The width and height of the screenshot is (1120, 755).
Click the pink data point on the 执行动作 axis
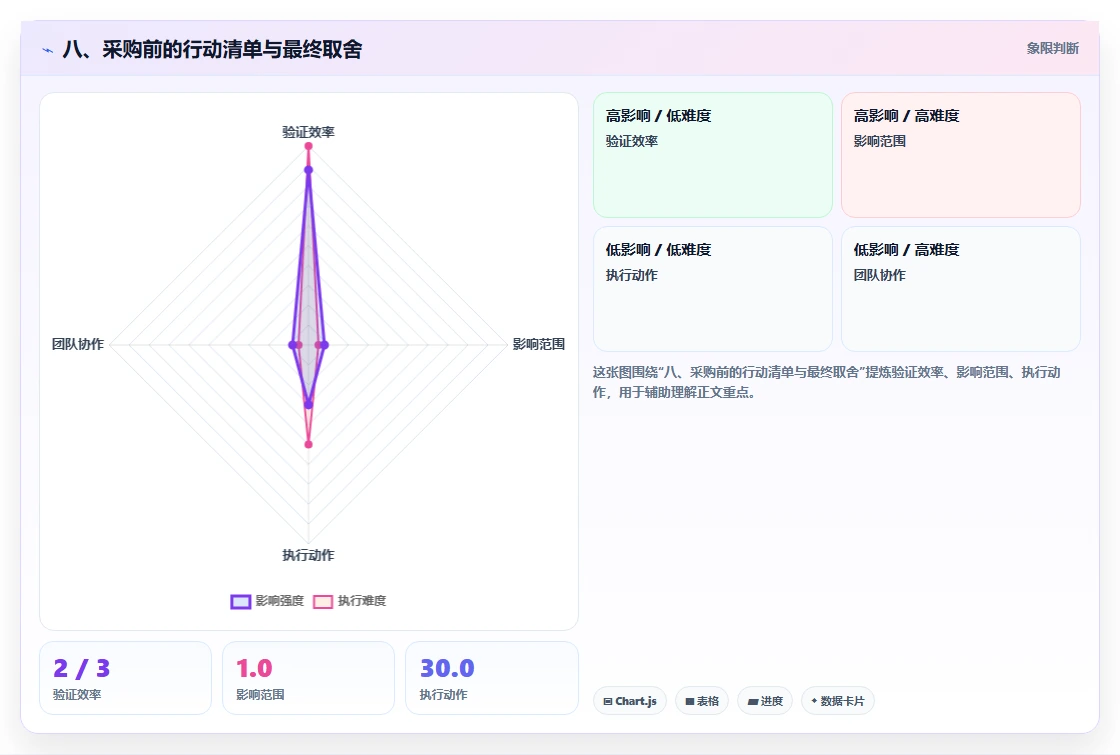click(309, 444)
